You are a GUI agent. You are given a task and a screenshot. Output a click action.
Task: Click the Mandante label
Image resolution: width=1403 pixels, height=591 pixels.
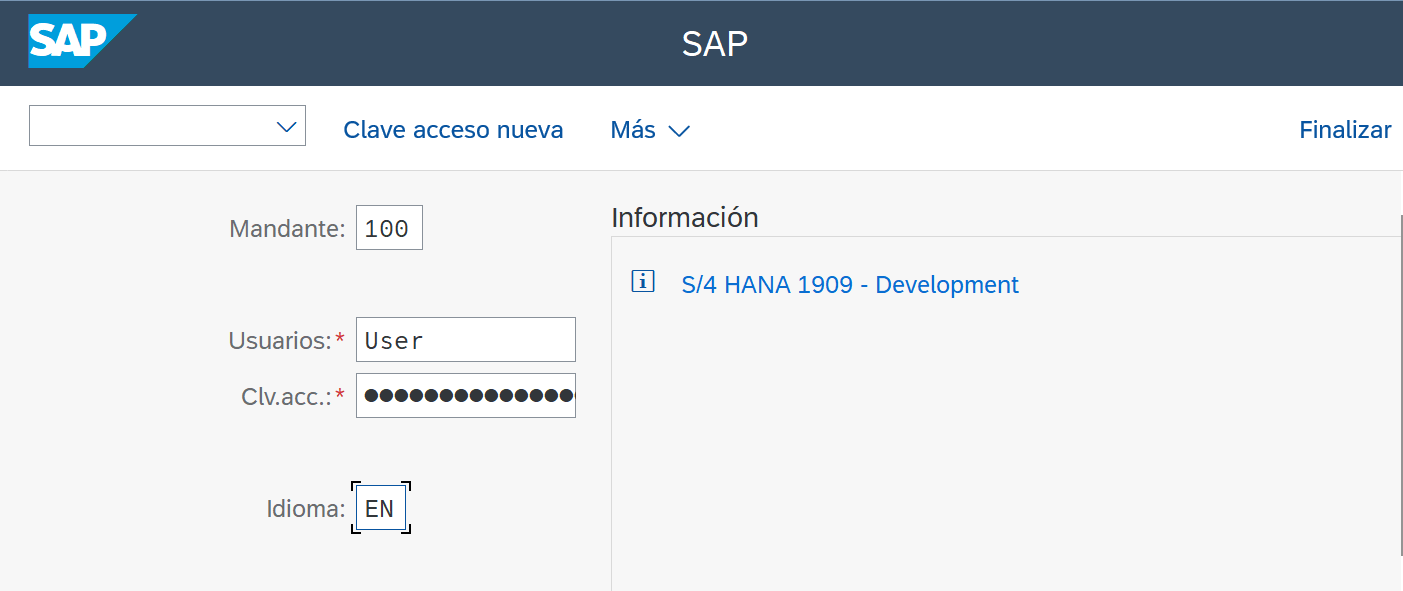[x=287, y=229]
